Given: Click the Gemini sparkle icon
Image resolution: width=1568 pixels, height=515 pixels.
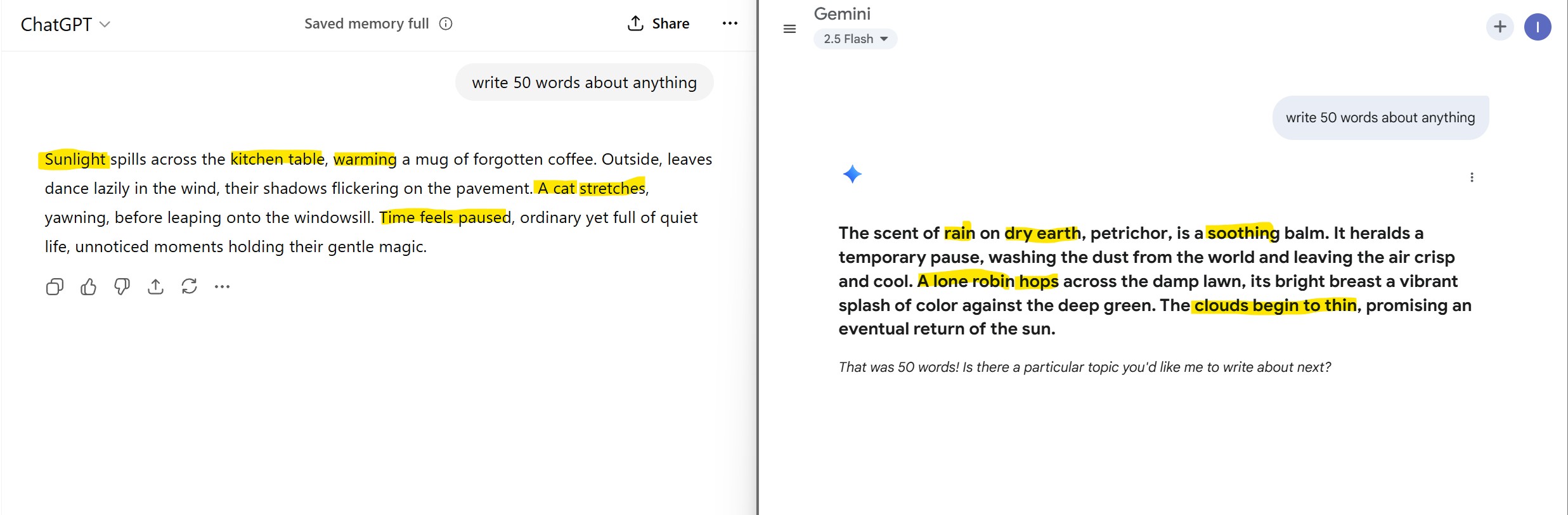Looking at the screenshot, I should coord(852,174).
